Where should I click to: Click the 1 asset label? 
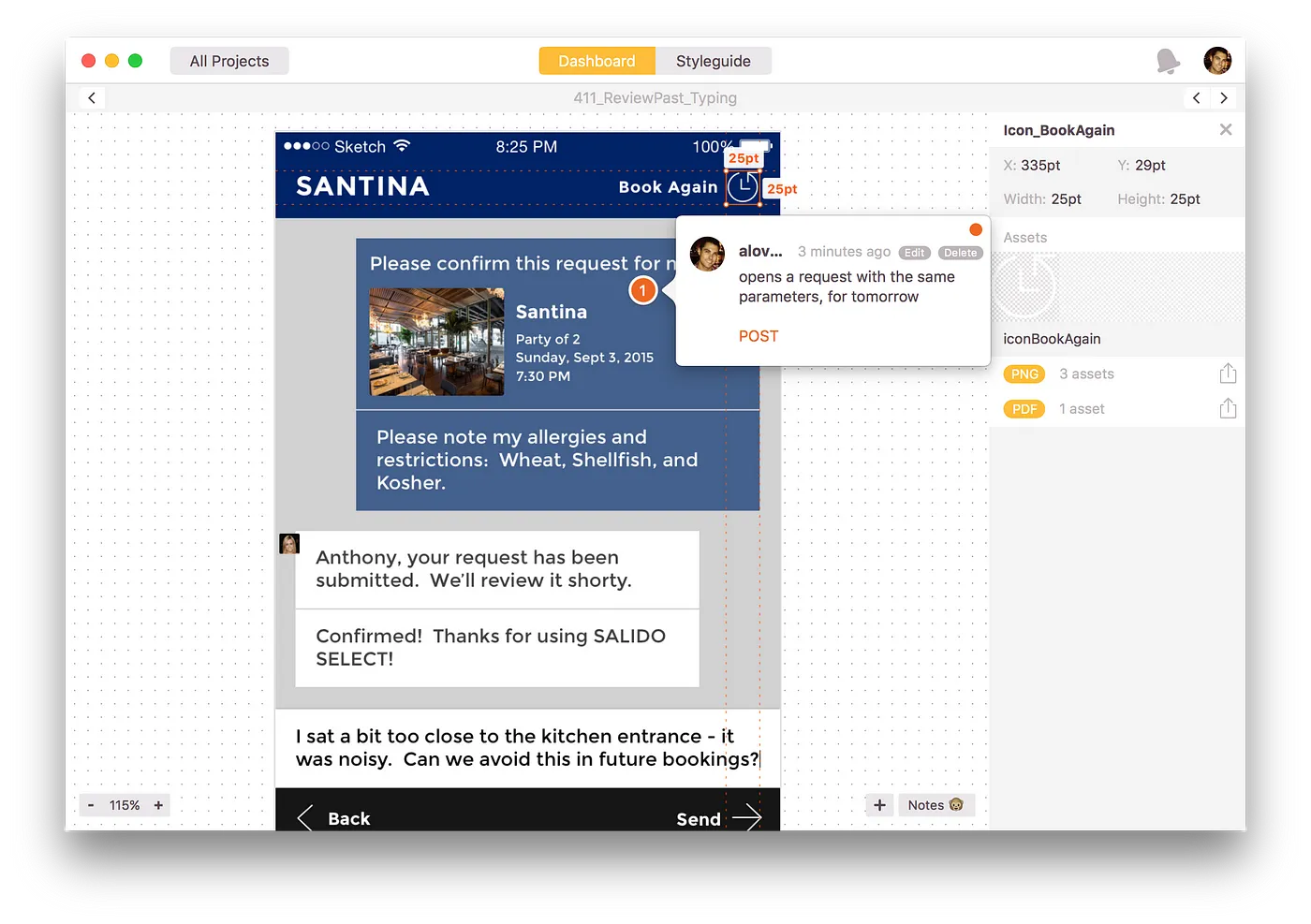coord(1082,409)
